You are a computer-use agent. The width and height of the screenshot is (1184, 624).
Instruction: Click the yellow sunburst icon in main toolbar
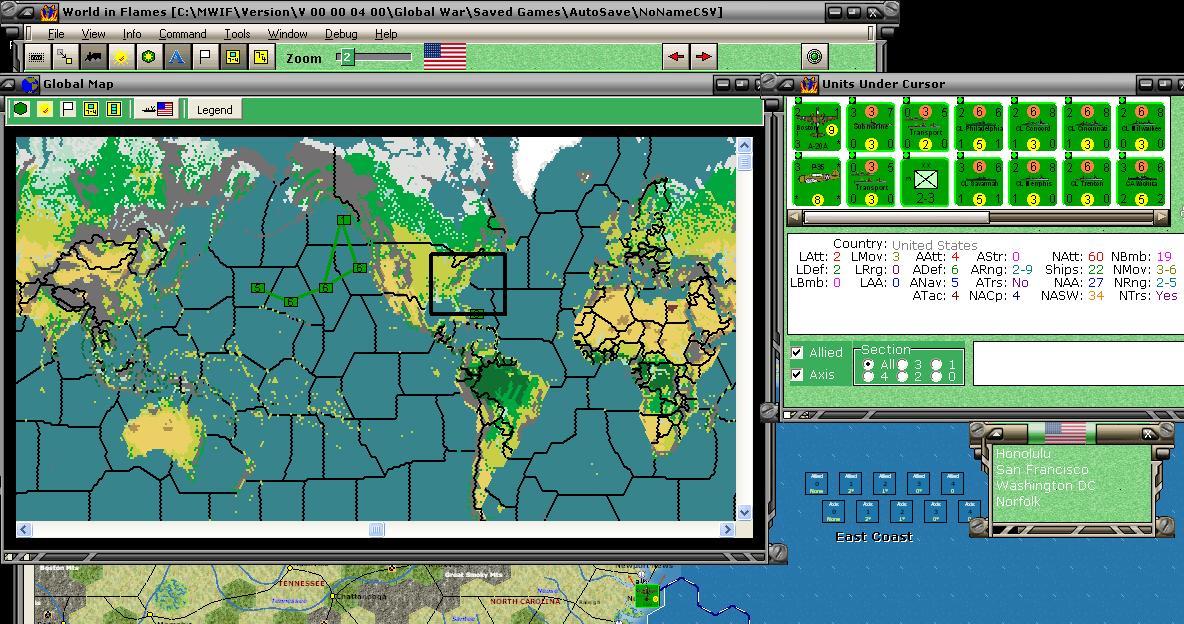[x=120, y=57]
